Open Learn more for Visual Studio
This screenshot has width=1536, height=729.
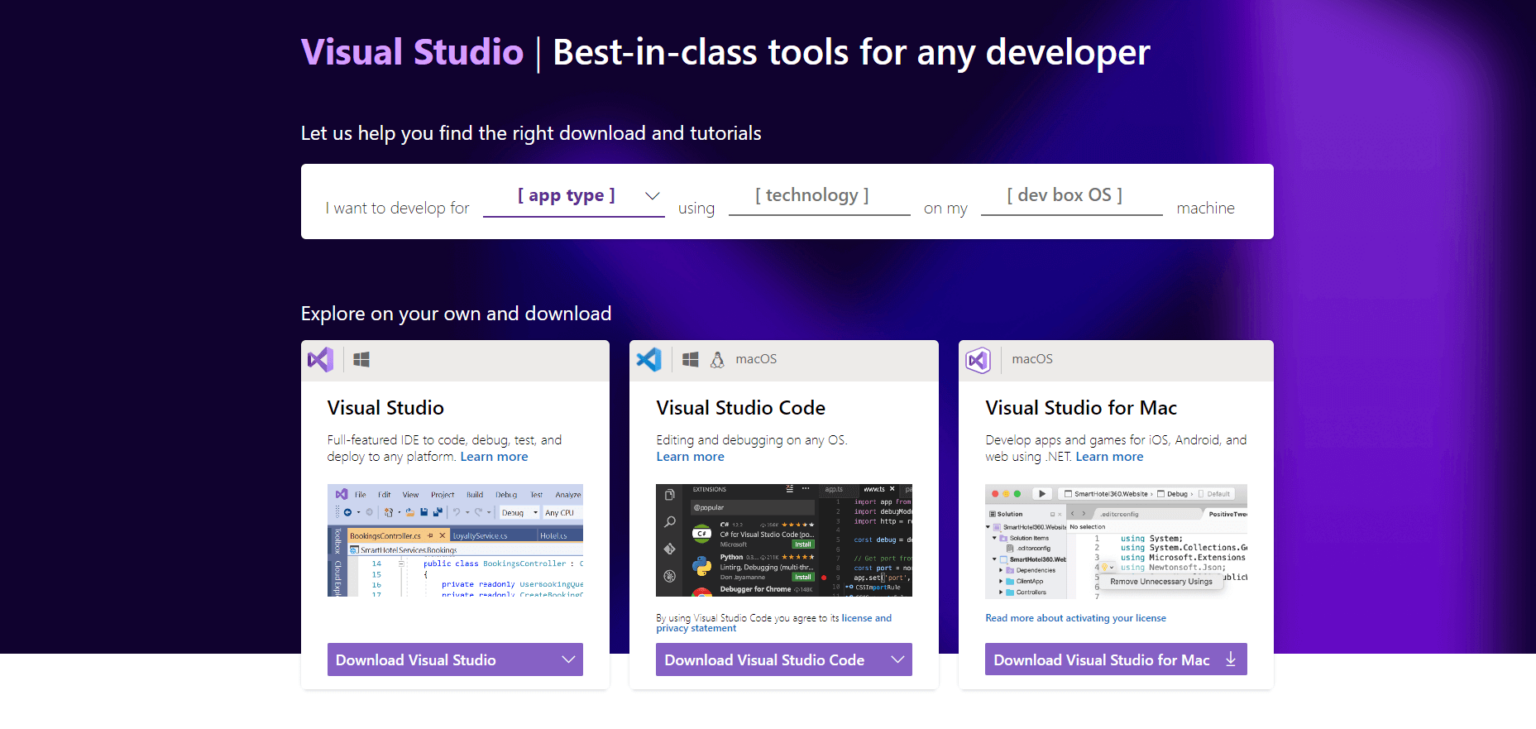click(x=494, y=456)
